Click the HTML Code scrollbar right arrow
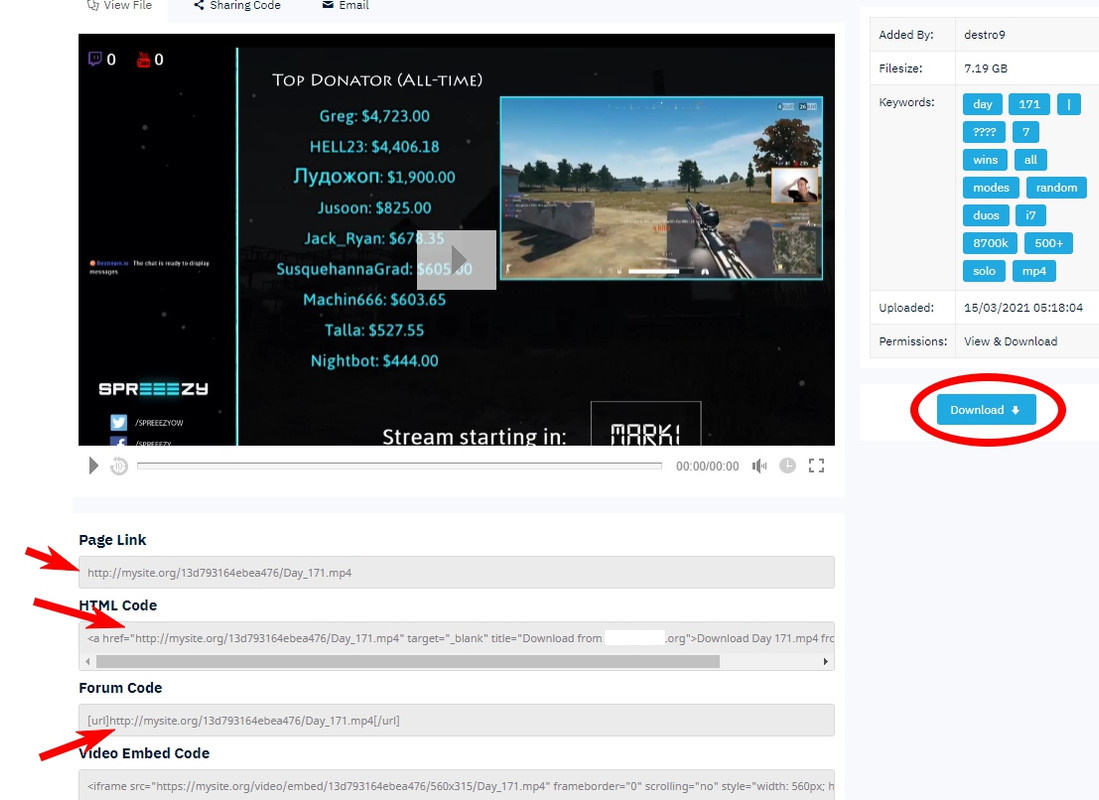This screenshot has height=800, width=1099. pyautogui.click(x=826, y=661)
